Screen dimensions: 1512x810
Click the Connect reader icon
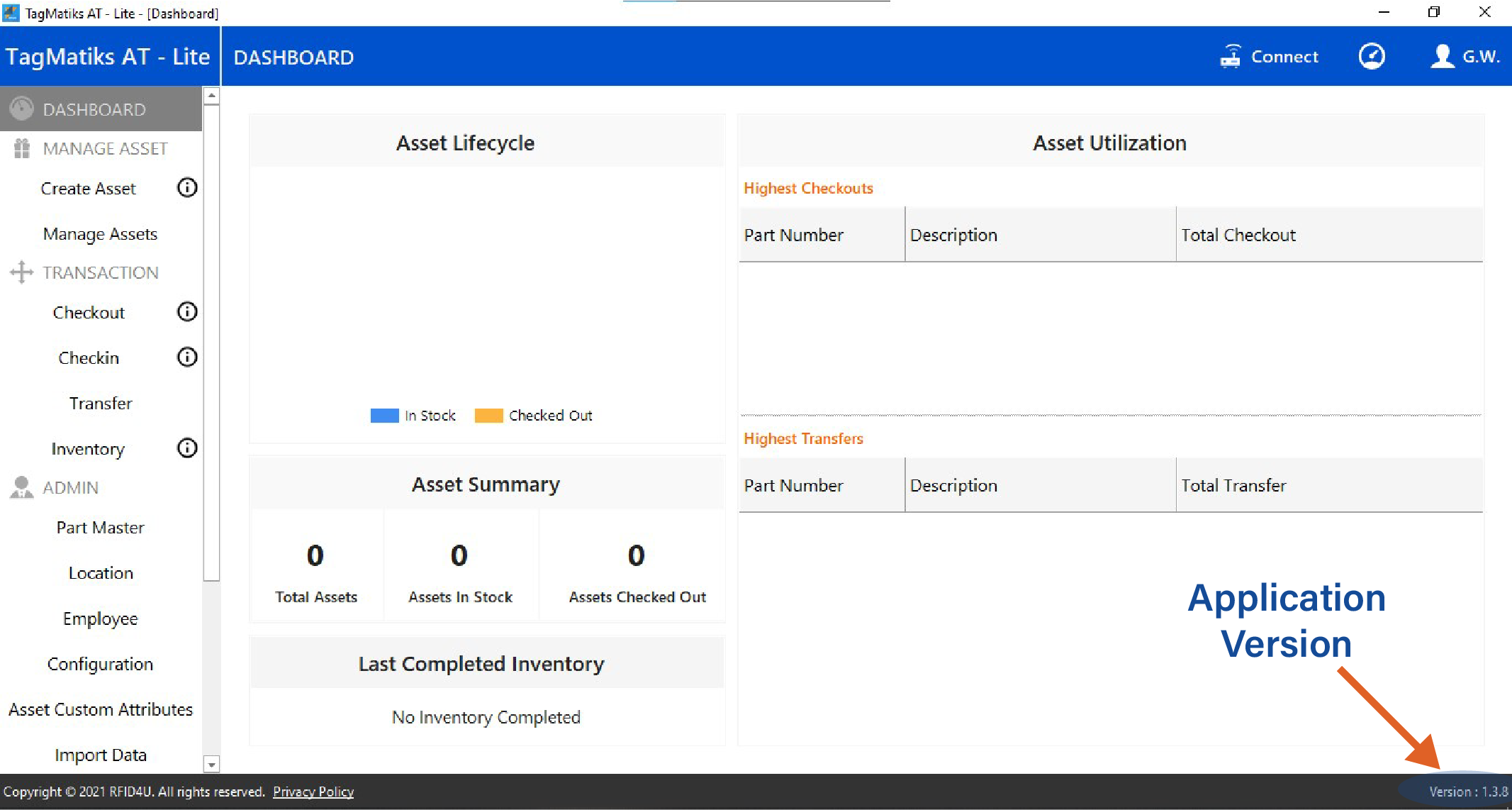[1231, 57]
